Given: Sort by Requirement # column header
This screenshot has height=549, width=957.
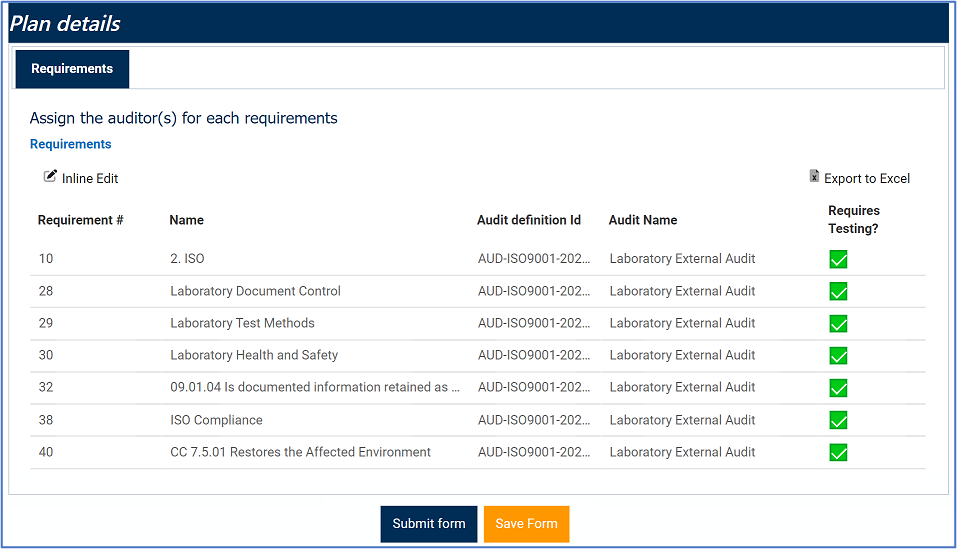Looking at the screenshot, I should [80, 220].
